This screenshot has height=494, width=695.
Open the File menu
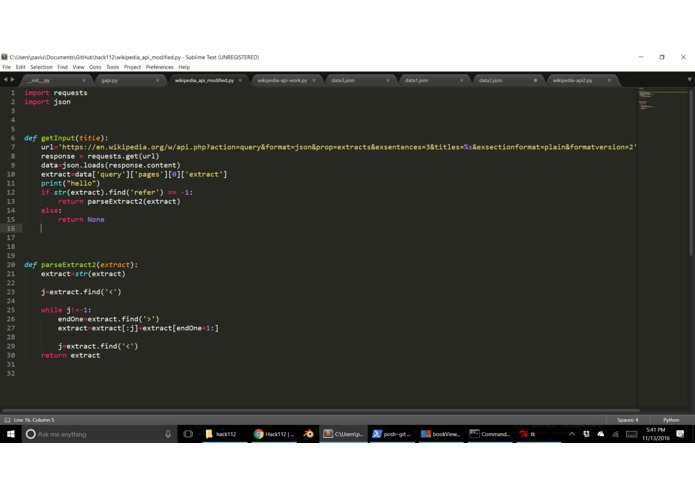point(6,67)
